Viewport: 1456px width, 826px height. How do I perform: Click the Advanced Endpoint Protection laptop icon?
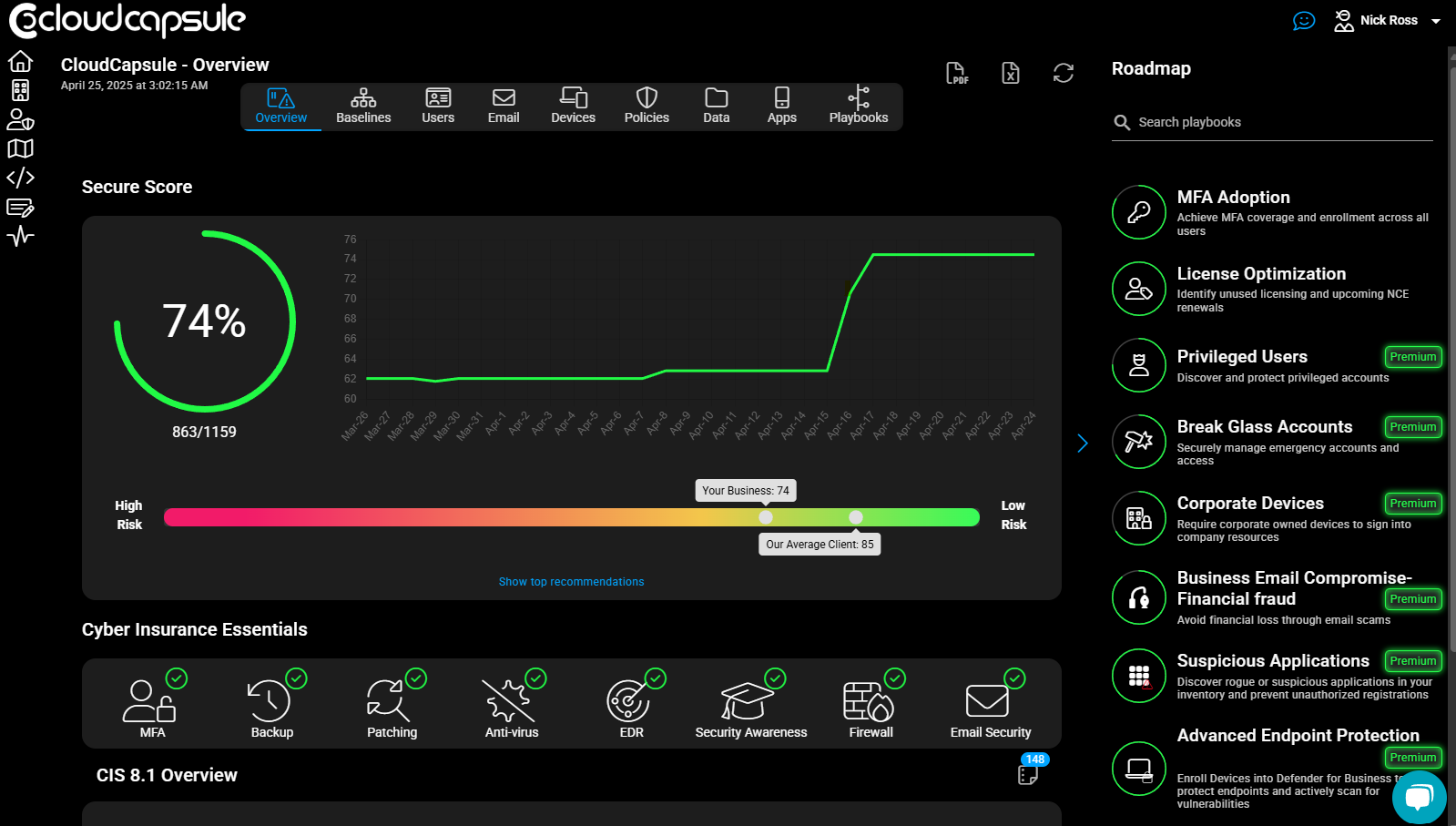coord(1139,769)
